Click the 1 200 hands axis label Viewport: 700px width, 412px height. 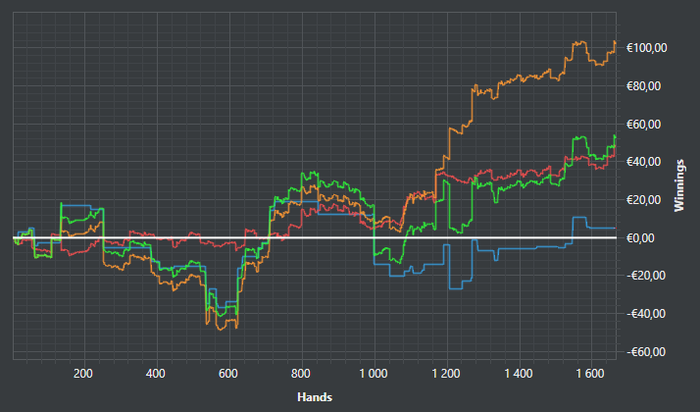[x=446, y=373]
